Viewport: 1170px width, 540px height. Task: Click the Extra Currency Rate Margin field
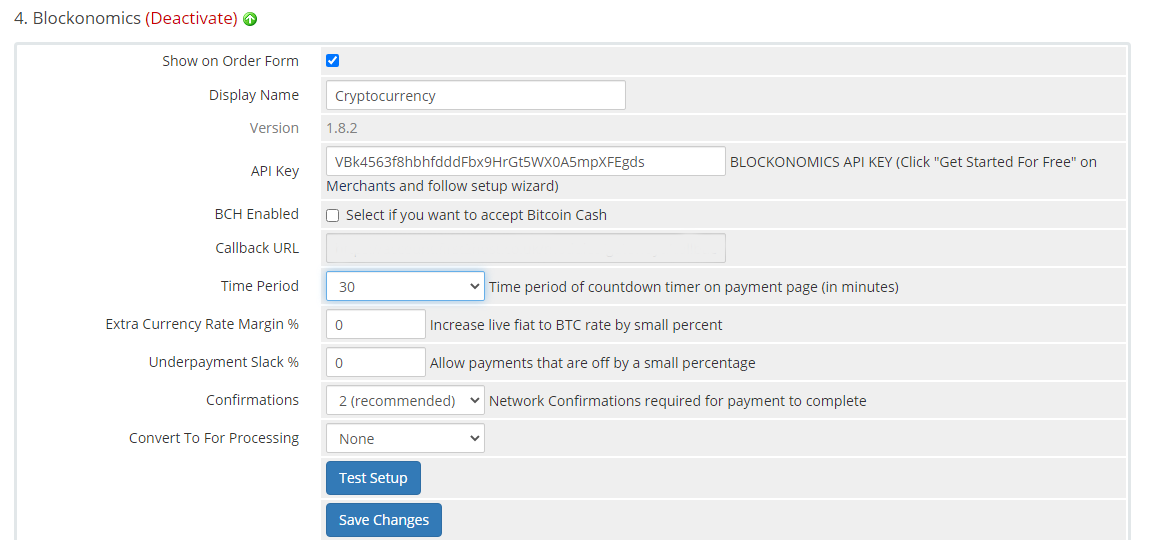[x=376, y=324]
